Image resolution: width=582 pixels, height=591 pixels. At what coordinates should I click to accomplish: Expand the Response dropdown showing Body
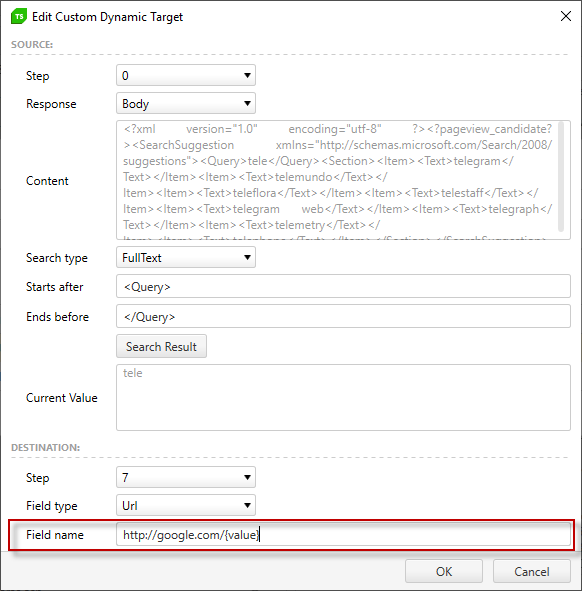(186, 103)
